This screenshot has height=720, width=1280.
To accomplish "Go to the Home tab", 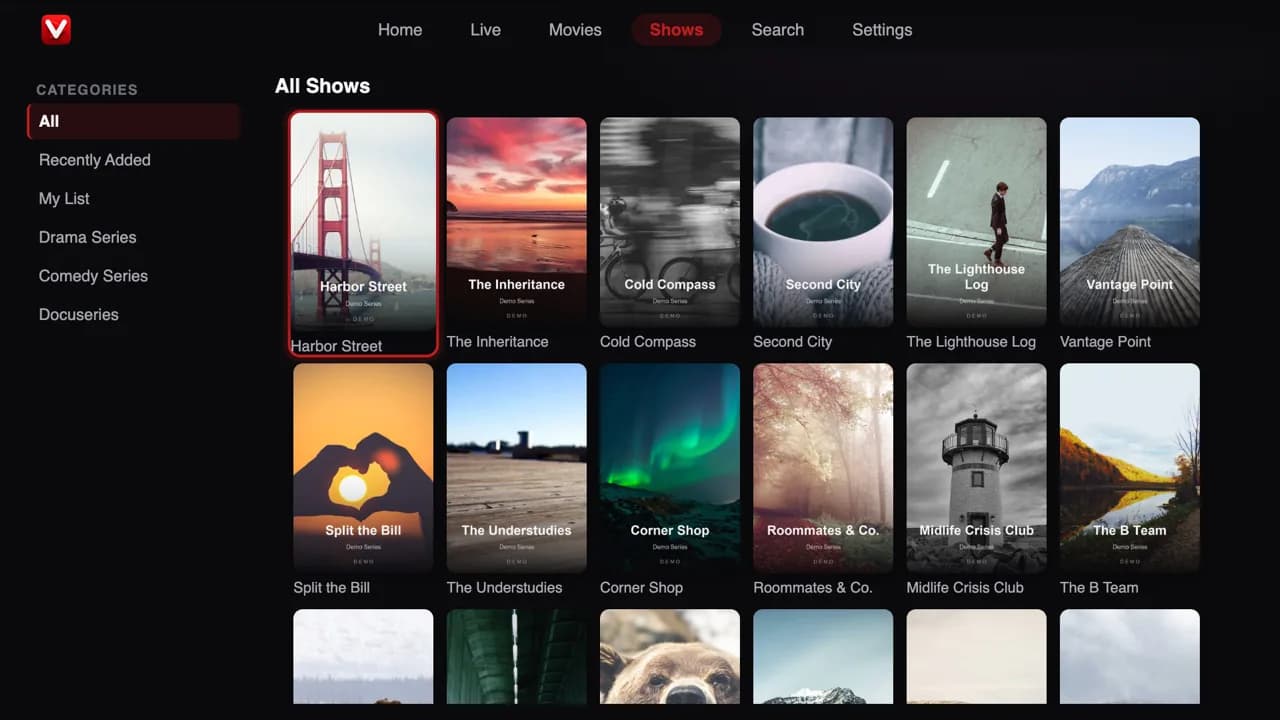I will coord(400,30).
